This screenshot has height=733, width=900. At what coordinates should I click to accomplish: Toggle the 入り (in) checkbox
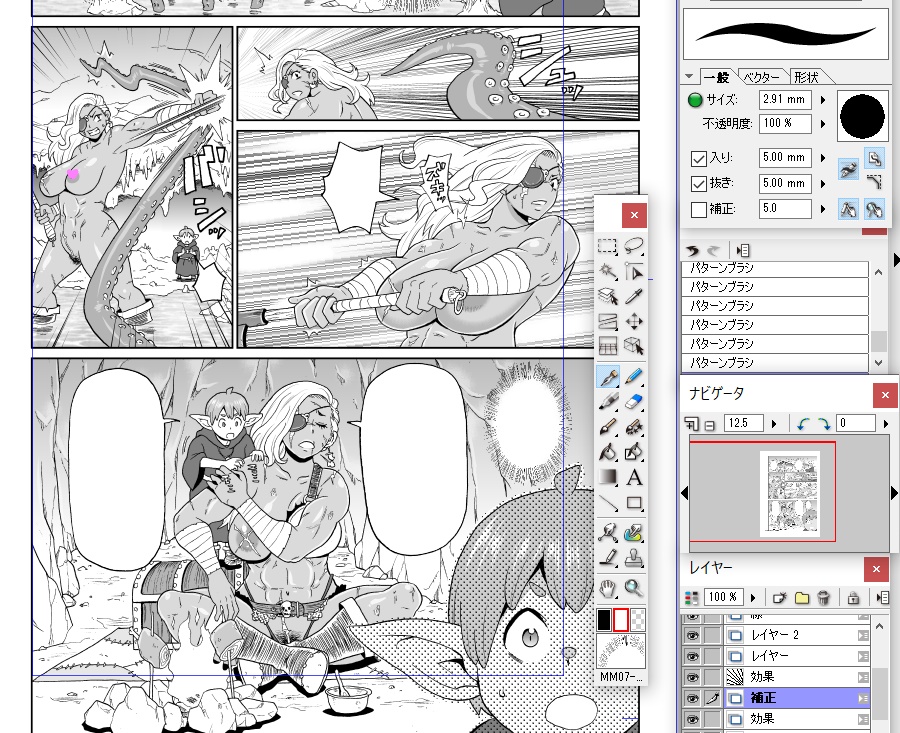coord(699,158)
